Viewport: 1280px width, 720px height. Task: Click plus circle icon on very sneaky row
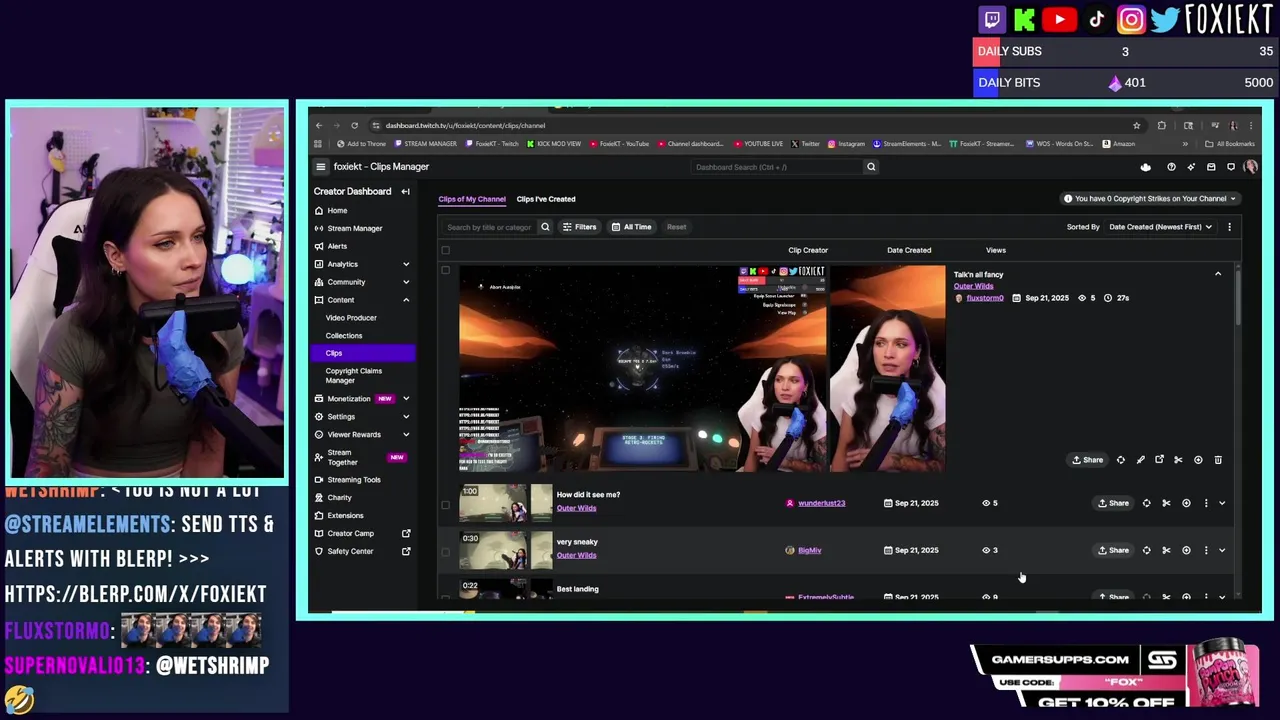click(x=1186, y=550)
